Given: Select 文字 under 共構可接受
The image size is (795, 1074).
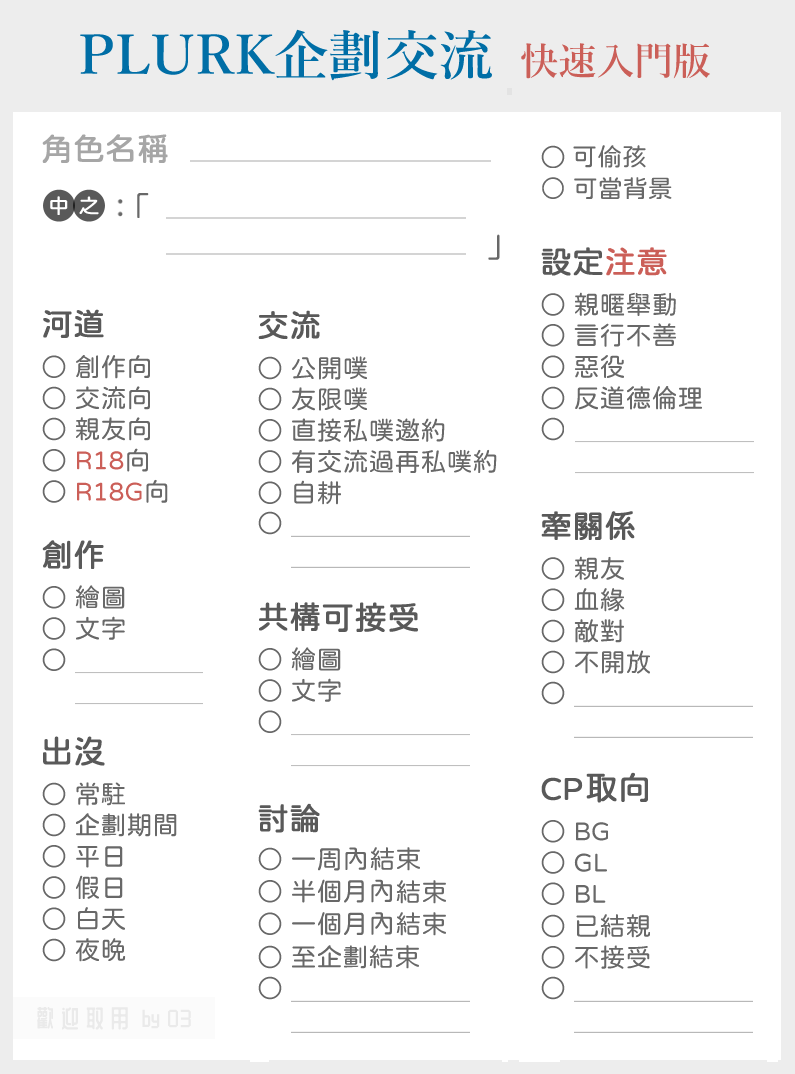Looking at the screenshot, I should click(x=270, y=690).
